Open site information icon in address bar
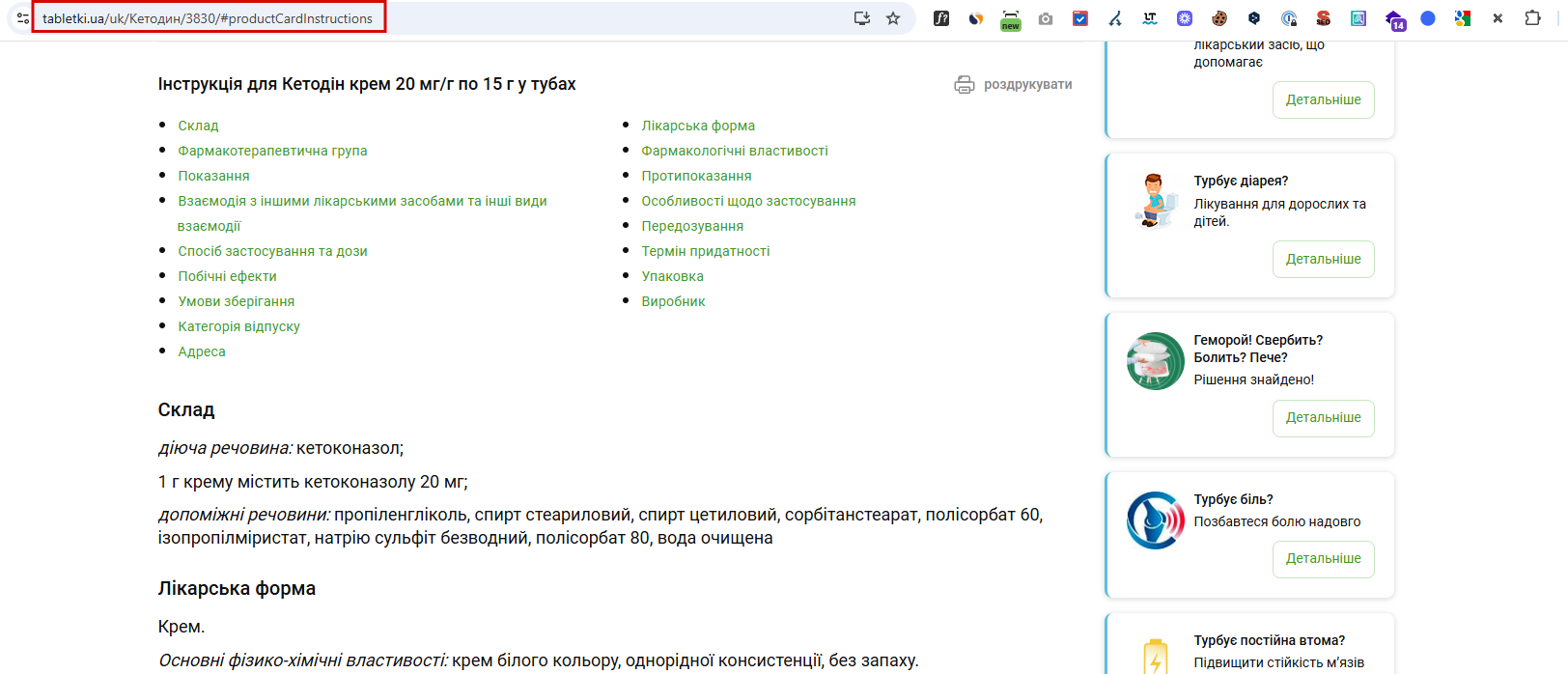 (x=22, y=18)
